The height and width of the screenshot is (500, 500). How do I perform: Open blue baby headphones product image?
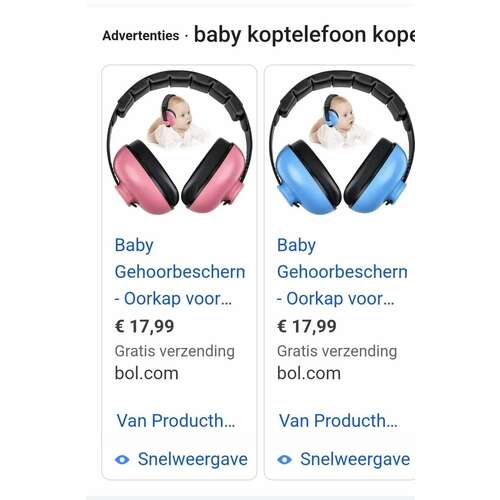342,142
